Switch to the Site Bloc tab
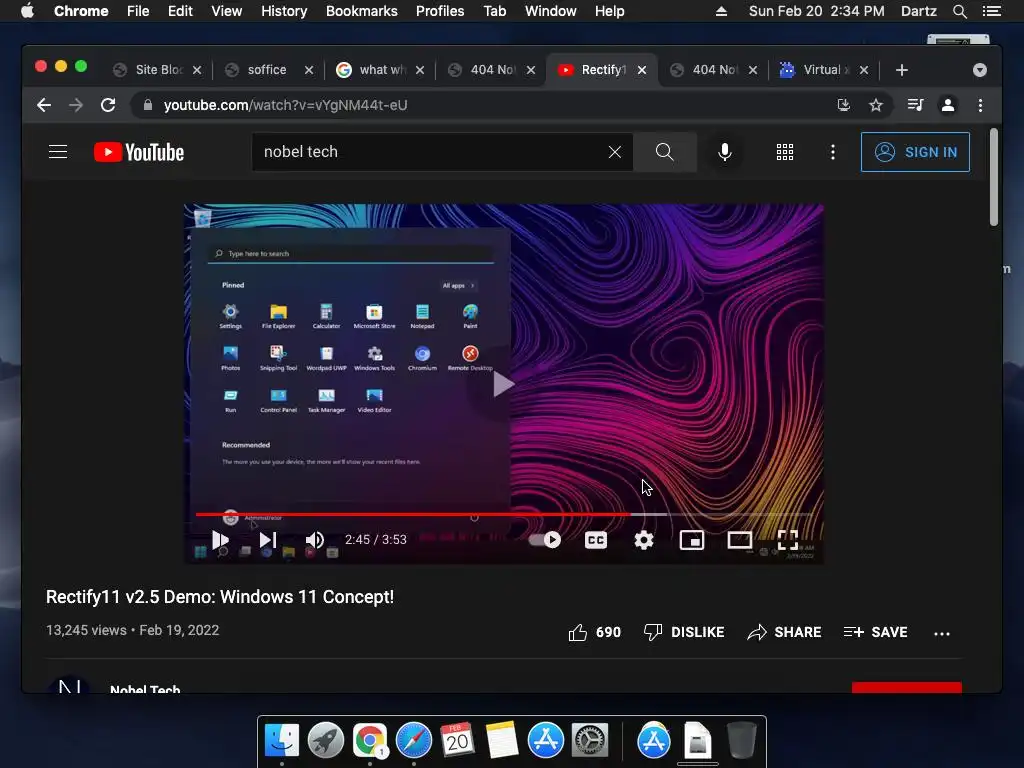1024x768 pixels. [x=159, y=70]
